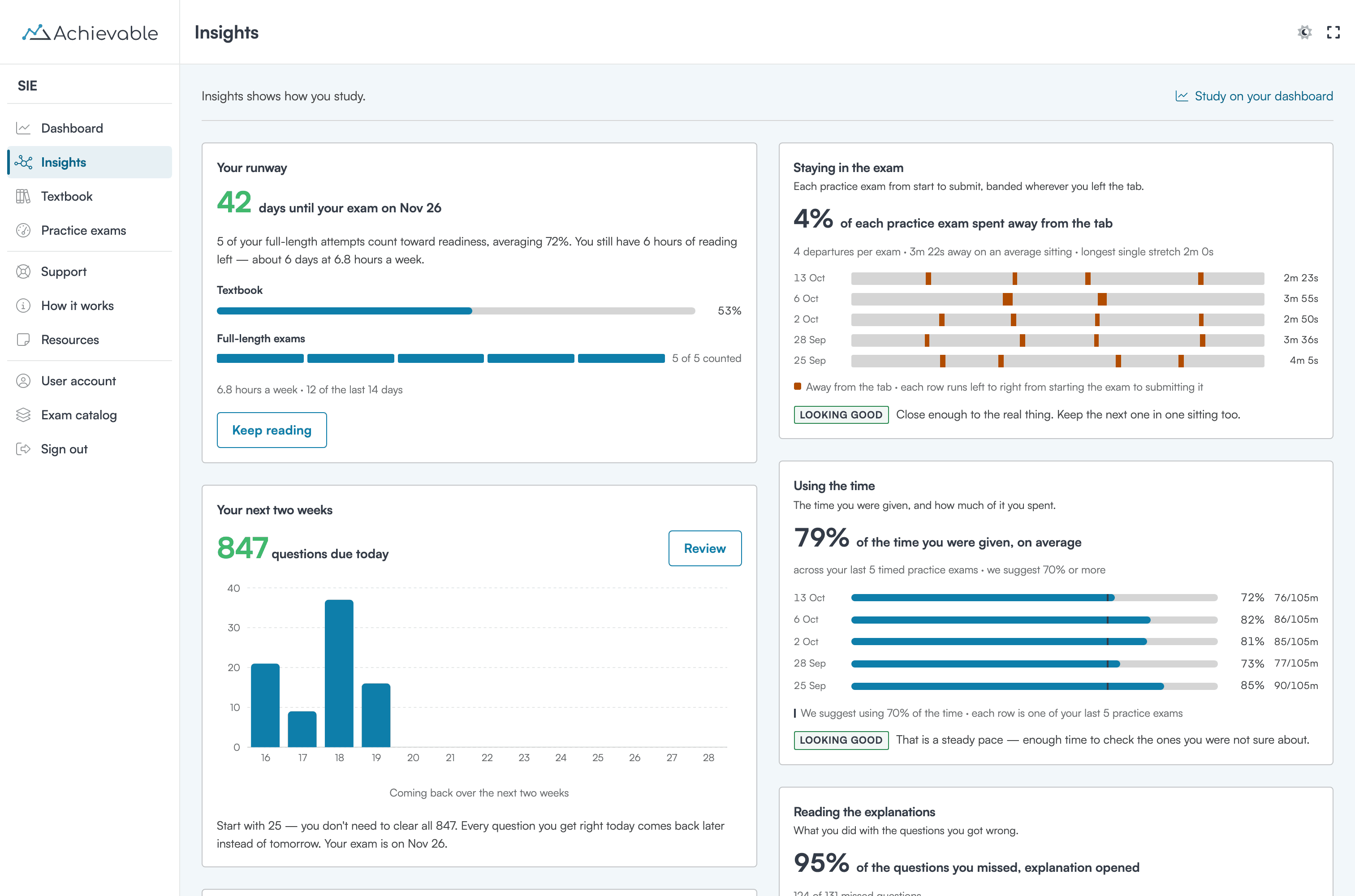Click the SIE course heading in sidebar

(27, 86)
